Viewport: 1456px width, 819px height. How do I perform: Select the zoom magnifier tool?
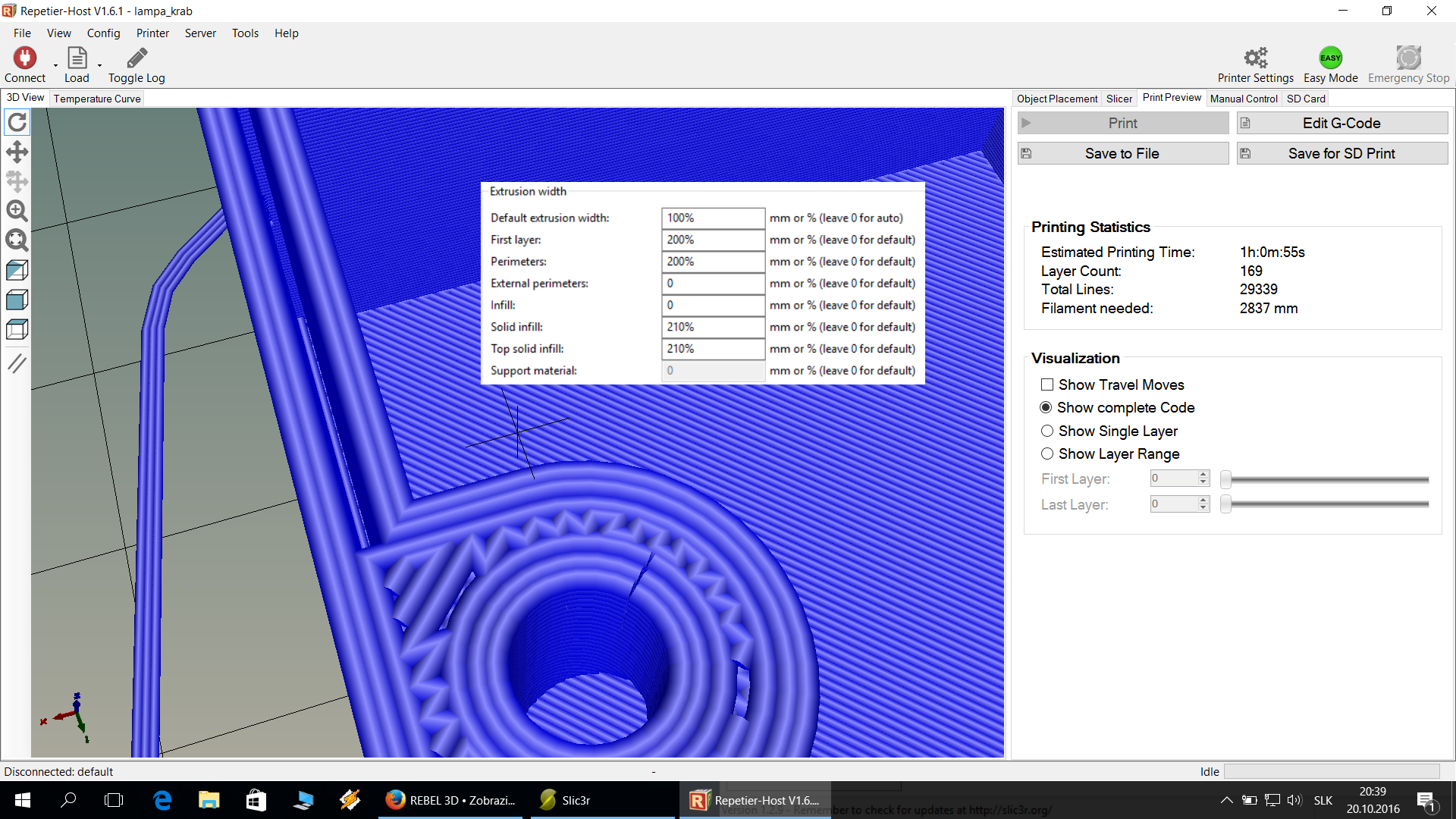[17, 211]
